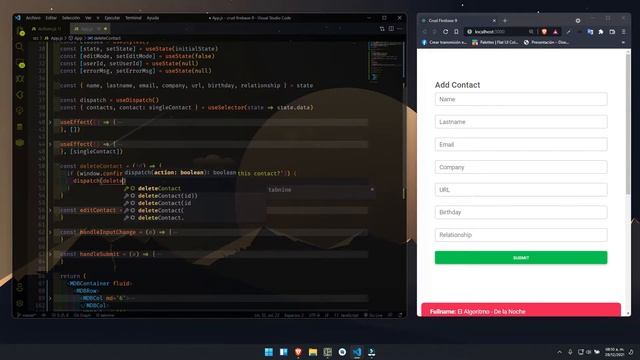Open the Manage gear in VS Code activity bar

tap(20, 303)
